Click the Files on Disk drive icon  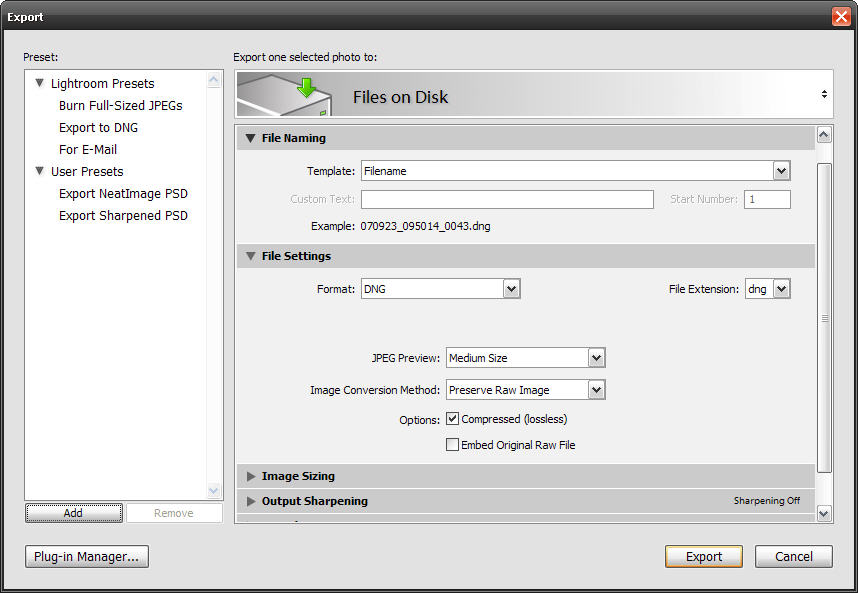pos(285,95)
